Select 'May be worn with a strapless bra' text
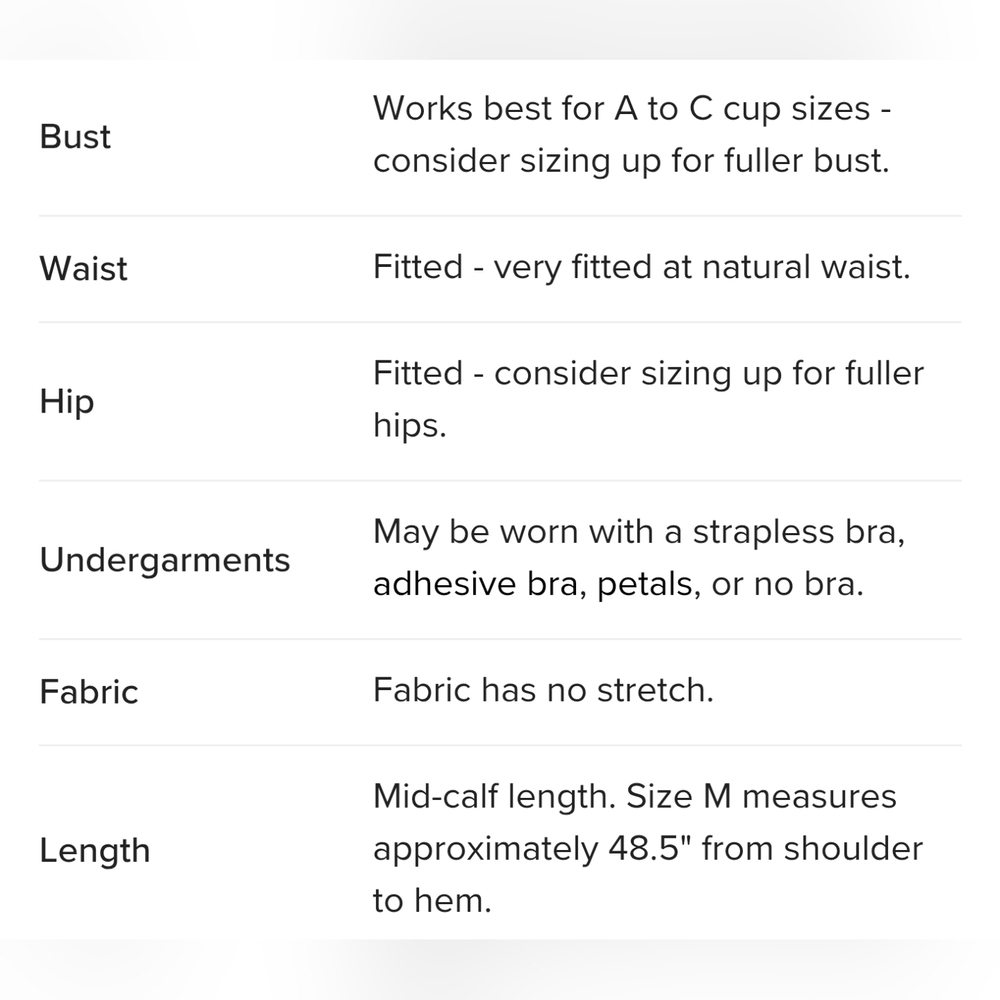 pyautogui.click(x=635, y=532)
